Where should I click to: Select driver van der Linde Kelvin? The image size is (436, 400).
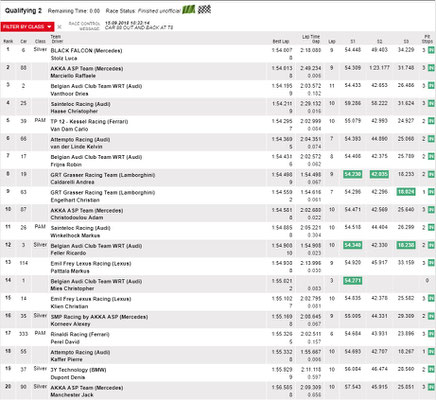(x=76, y=147)
